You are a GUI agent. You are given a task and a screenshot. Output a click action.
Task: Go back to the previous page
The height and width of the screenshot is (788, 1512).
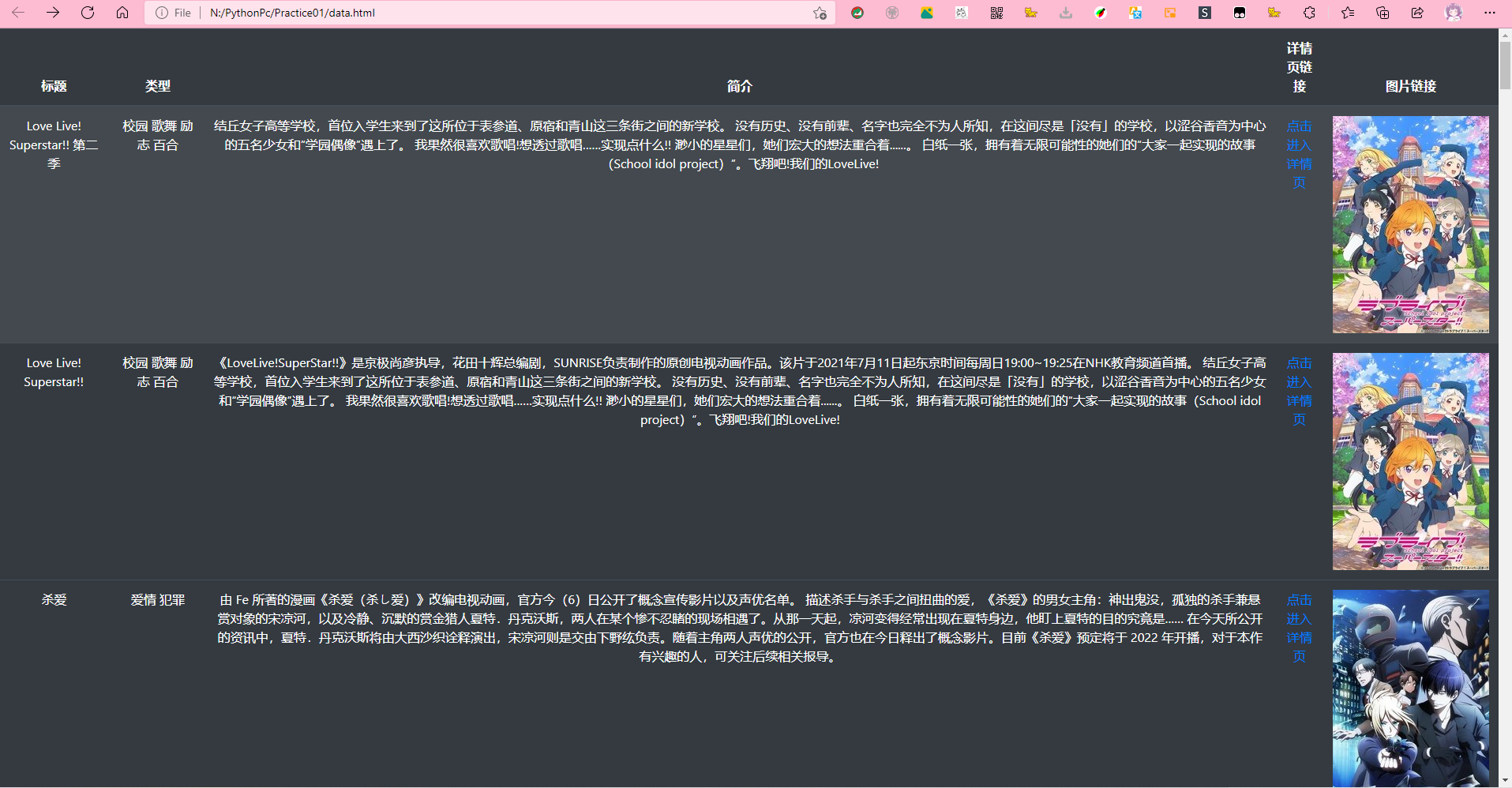point(18,13)
